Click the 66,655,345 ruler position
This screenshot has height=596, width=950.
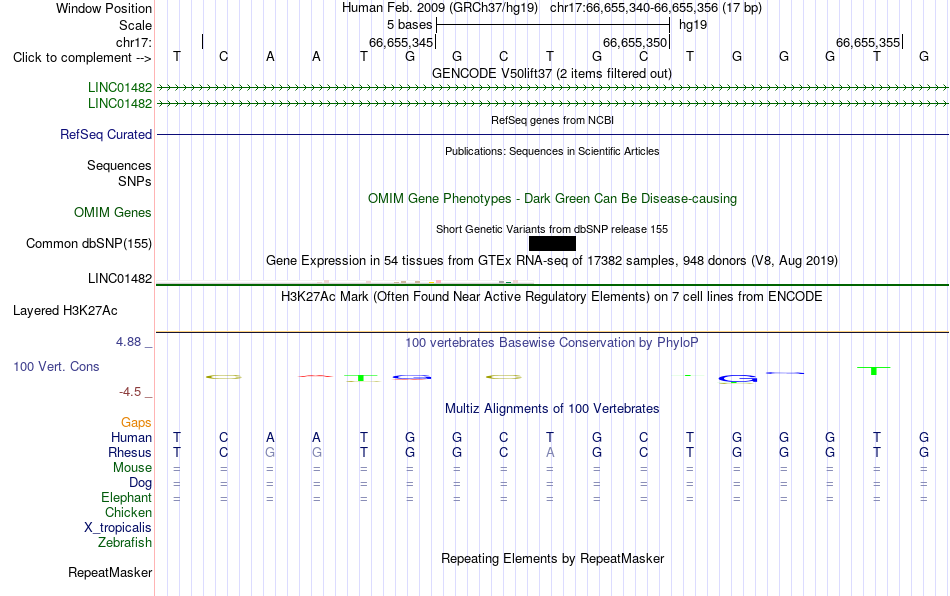pyautogui.click(x=400, y=42)
